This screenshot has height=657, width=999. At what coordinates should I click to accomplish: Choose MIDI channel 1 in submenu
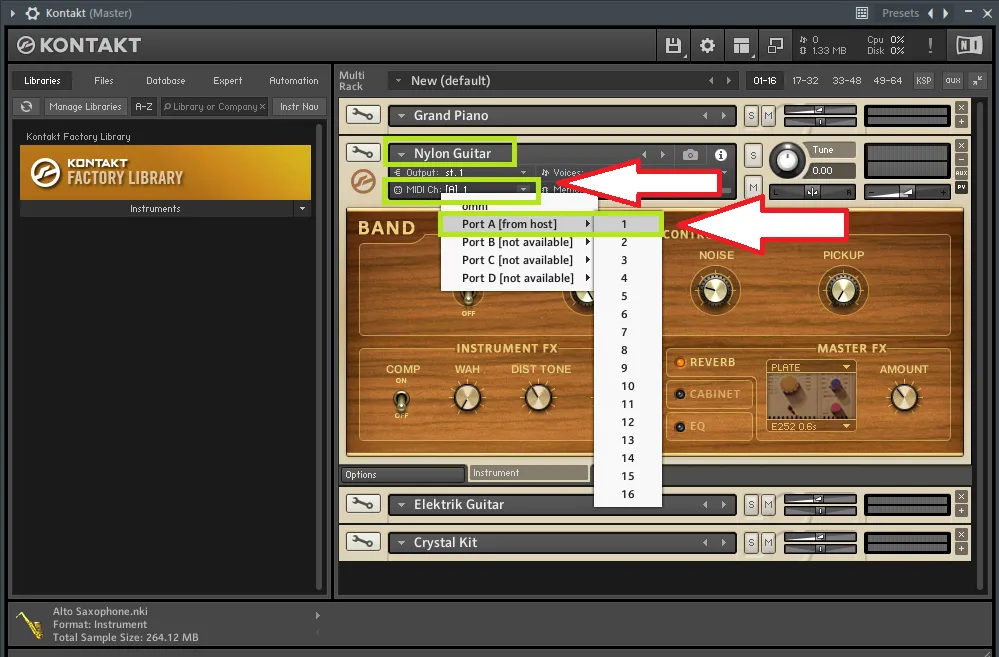pos(628,224)
